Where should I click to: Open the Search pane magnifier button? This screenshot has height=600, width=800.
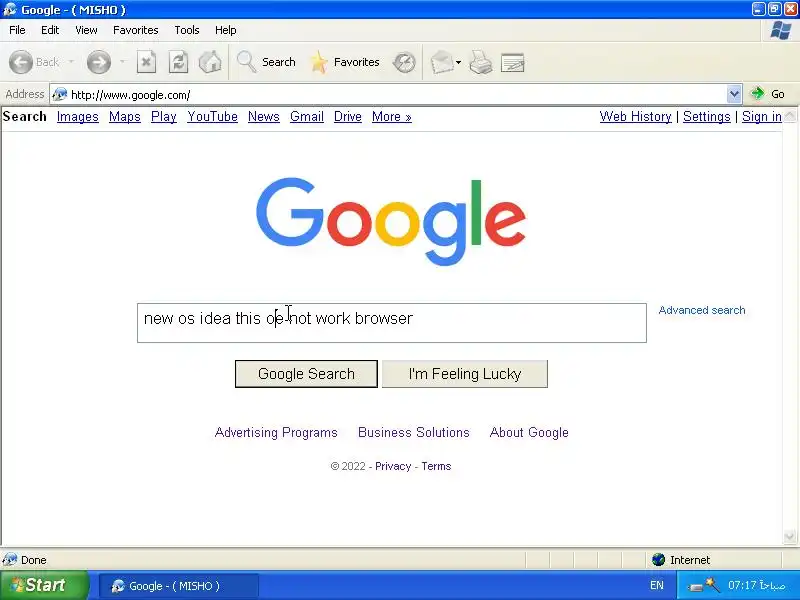266,62
